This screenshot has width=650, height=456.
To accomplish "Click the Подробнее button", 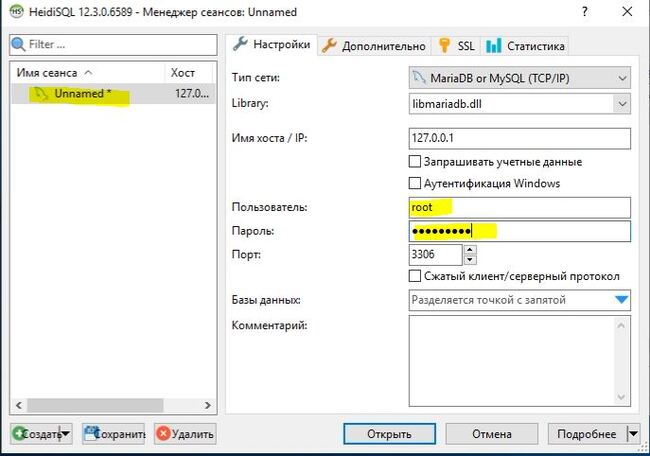I will point(587,434).
